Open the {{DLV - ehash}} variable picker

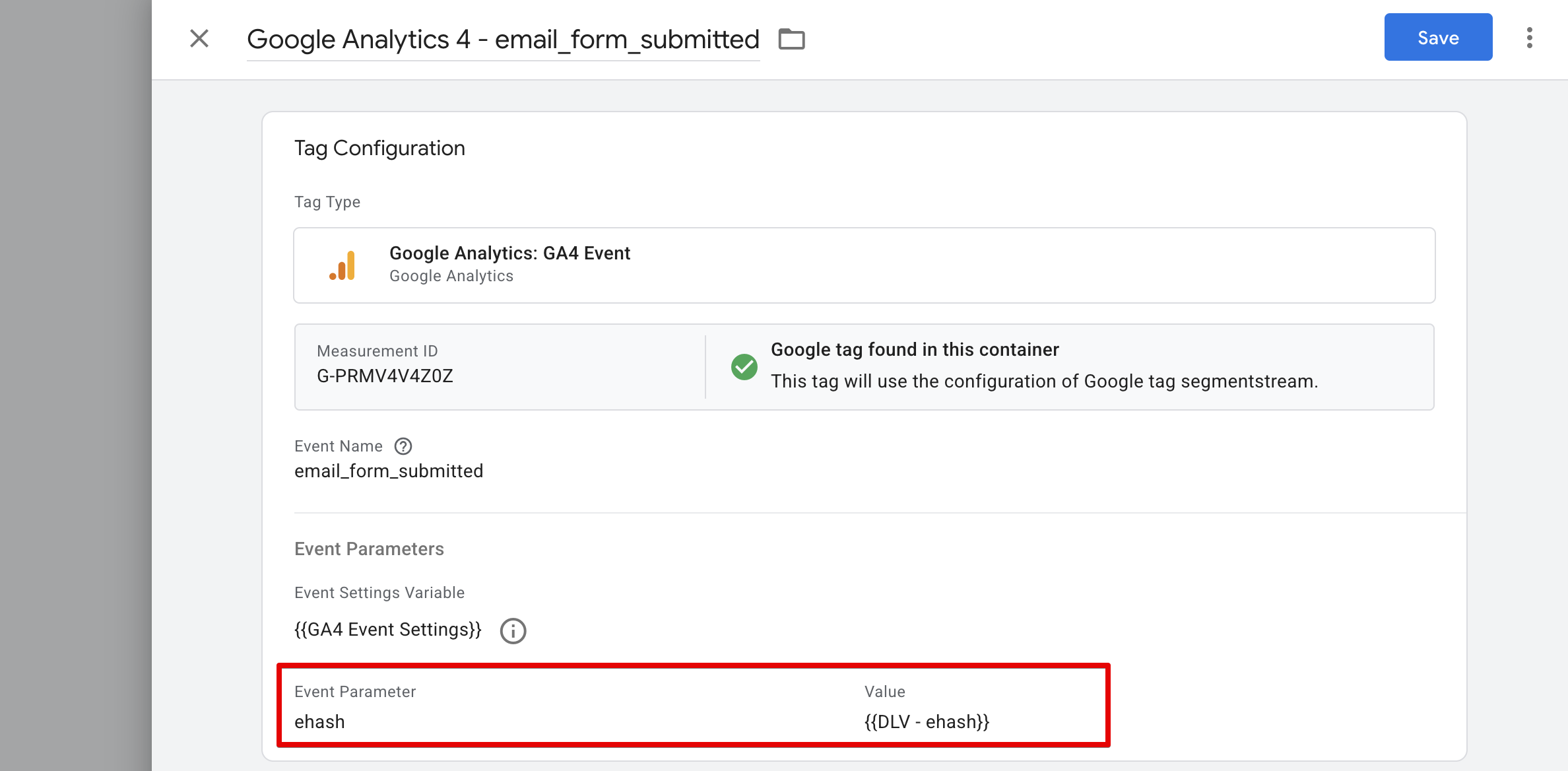pos(926,721)
